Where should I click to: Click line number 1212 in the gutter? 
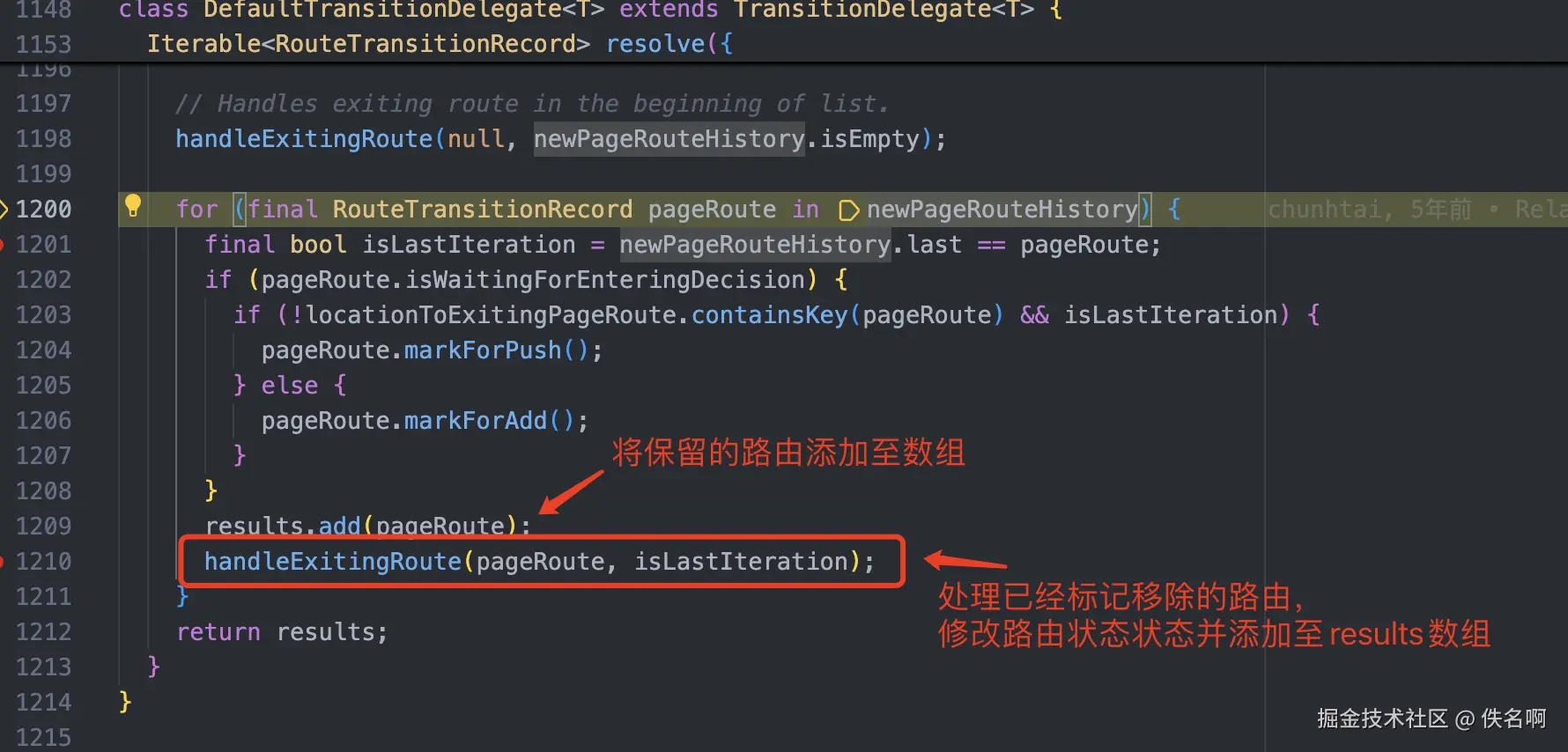[43, 632]
